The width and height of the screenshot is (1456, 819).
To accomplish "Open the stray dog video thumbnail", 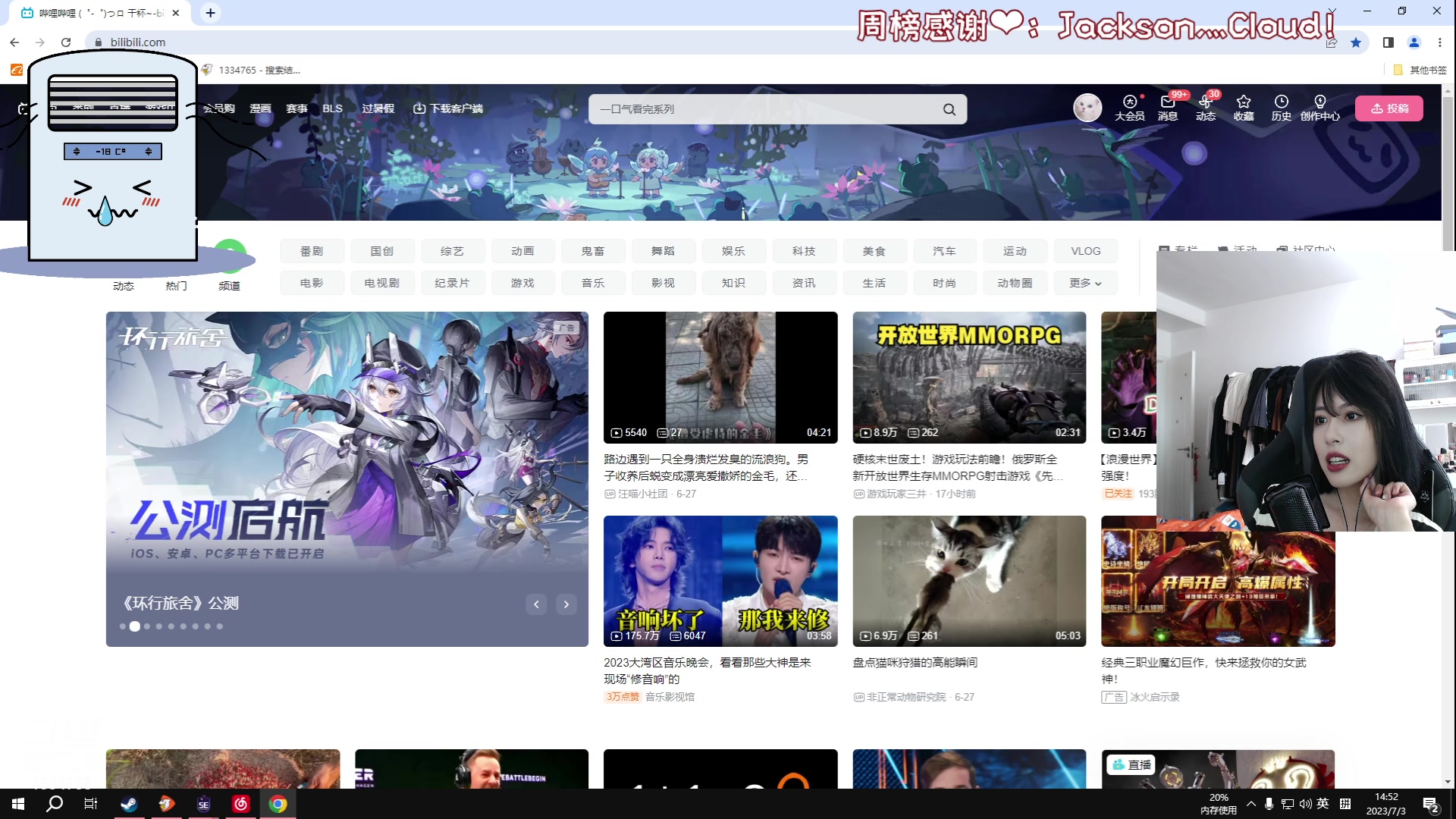I will click(720, 377).
